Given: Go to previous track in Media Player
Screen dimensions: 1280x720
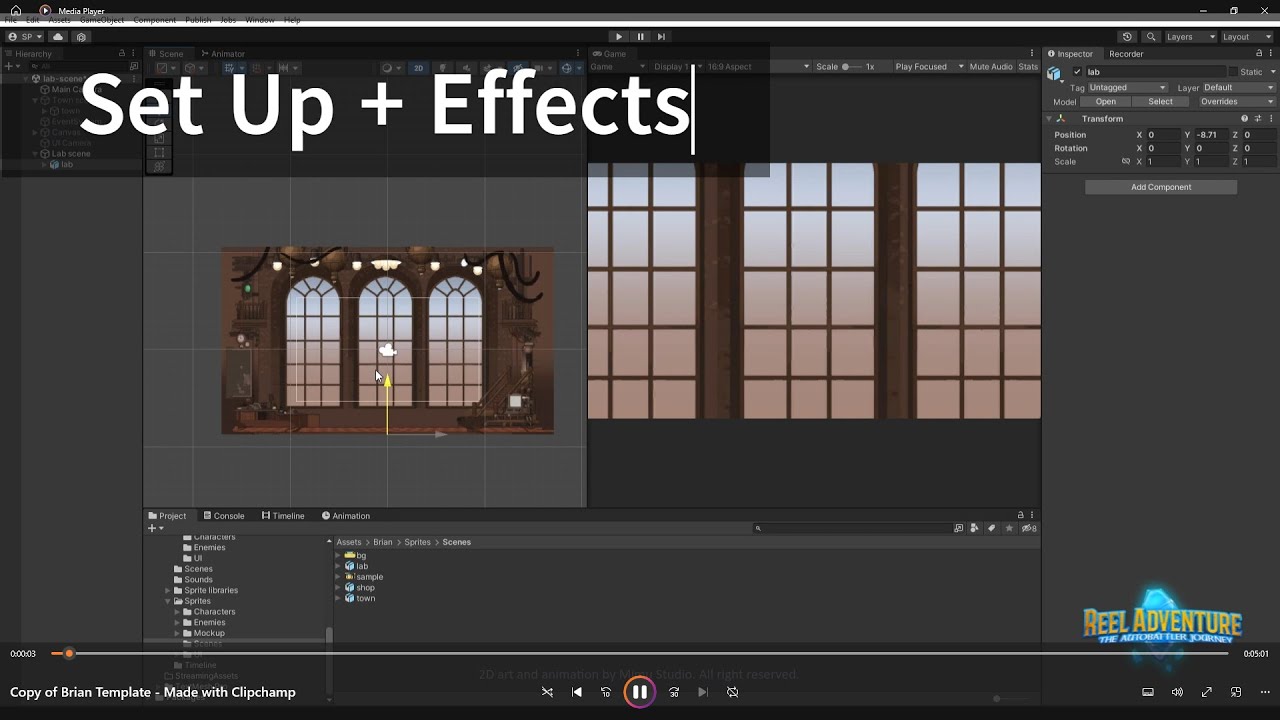Looking at the screenshot, I should click(577, 692).
